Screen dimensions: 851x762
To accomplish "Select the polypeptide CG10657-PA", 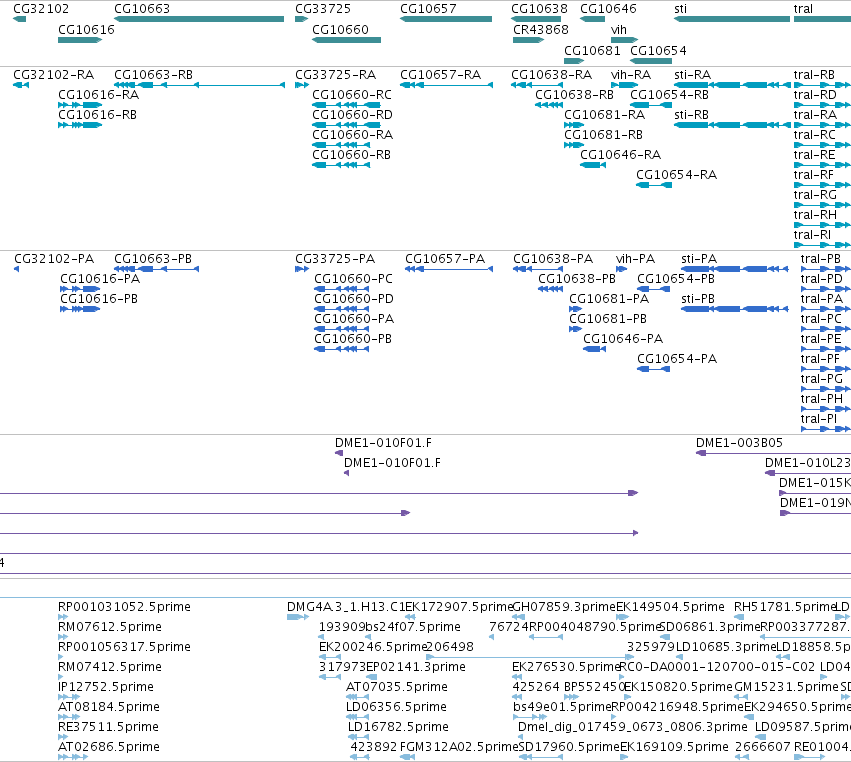I will [x=449, y=269].
